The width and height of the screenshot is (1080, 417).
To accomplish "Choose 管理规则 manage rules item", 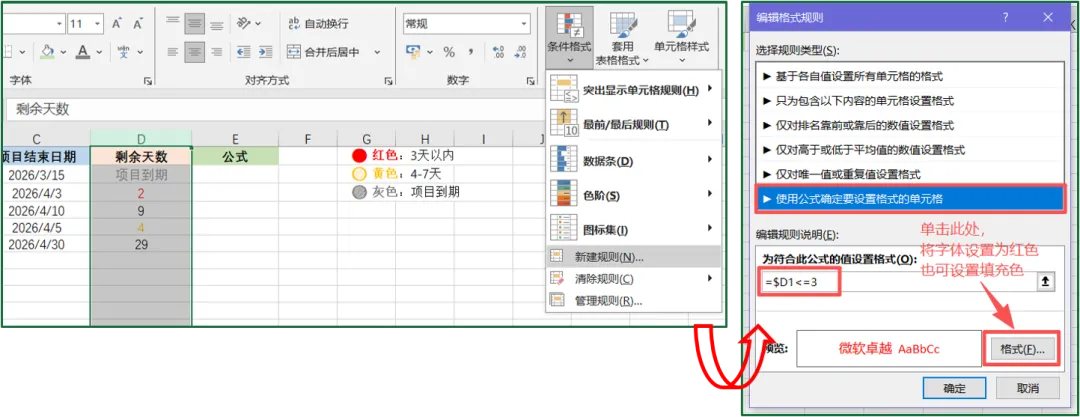I will point(633,301).
